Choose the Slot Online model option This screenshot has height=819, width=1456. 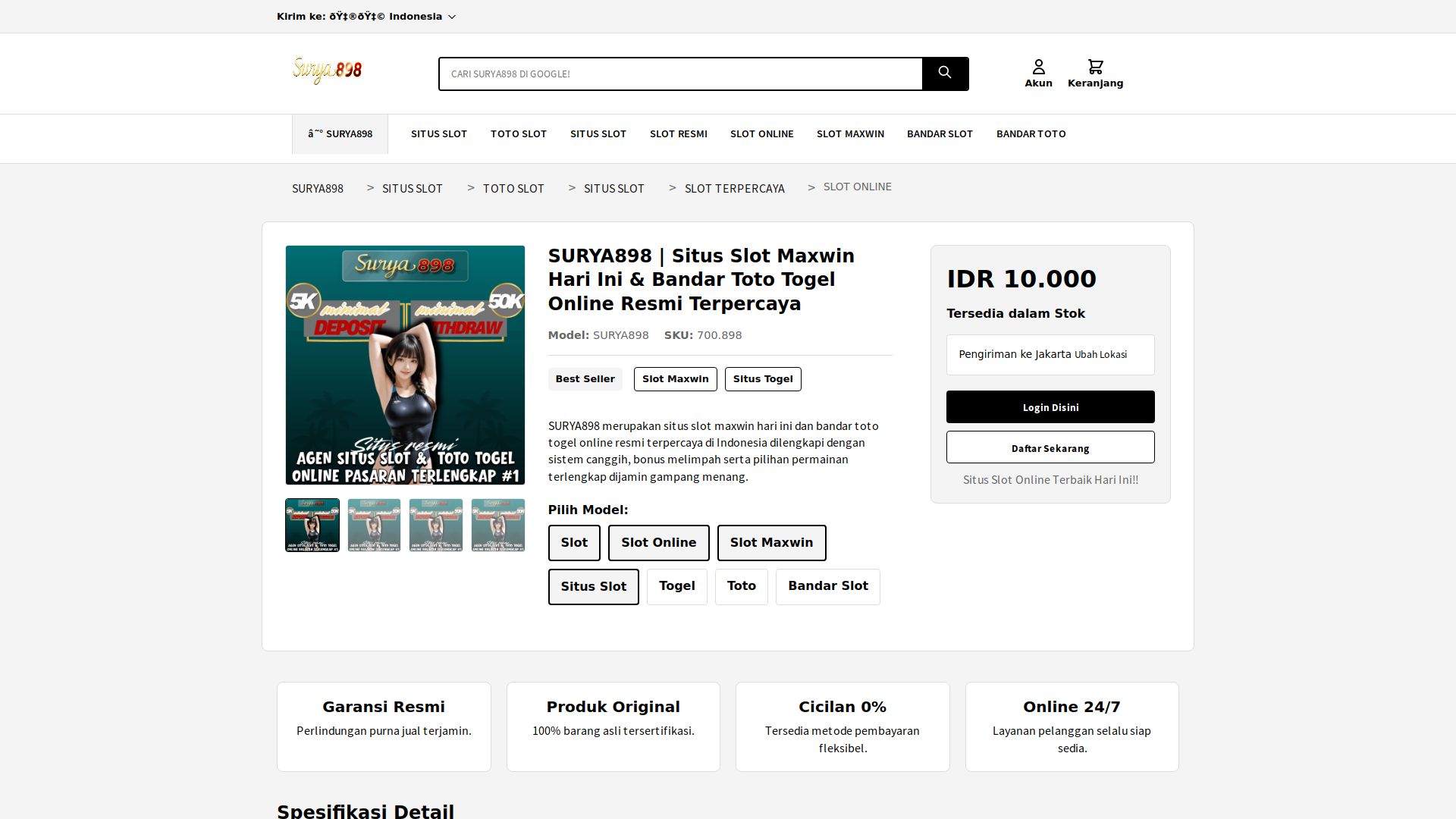(x=659, y=543)
